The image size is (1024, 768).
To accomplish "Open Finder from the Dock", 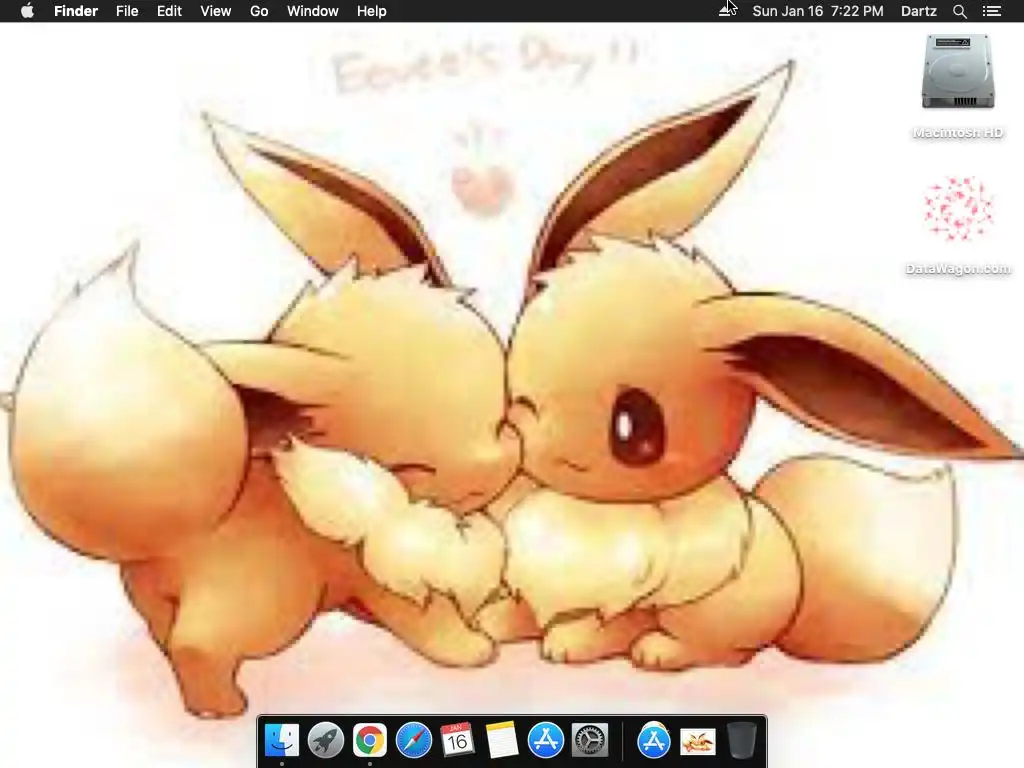I will click(281, 740).
